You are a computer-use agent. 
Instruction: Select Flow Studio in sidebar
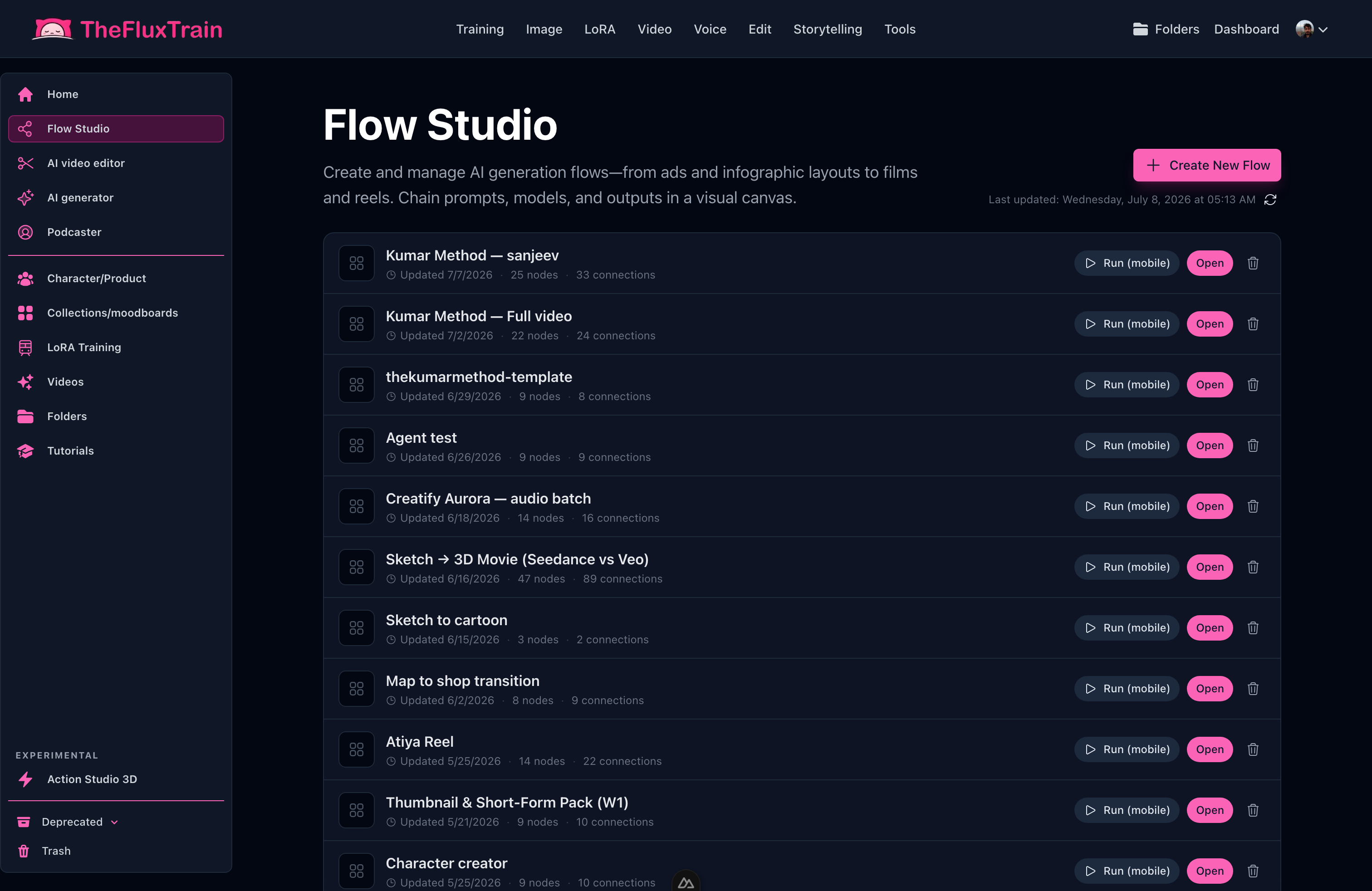point(116,128)
